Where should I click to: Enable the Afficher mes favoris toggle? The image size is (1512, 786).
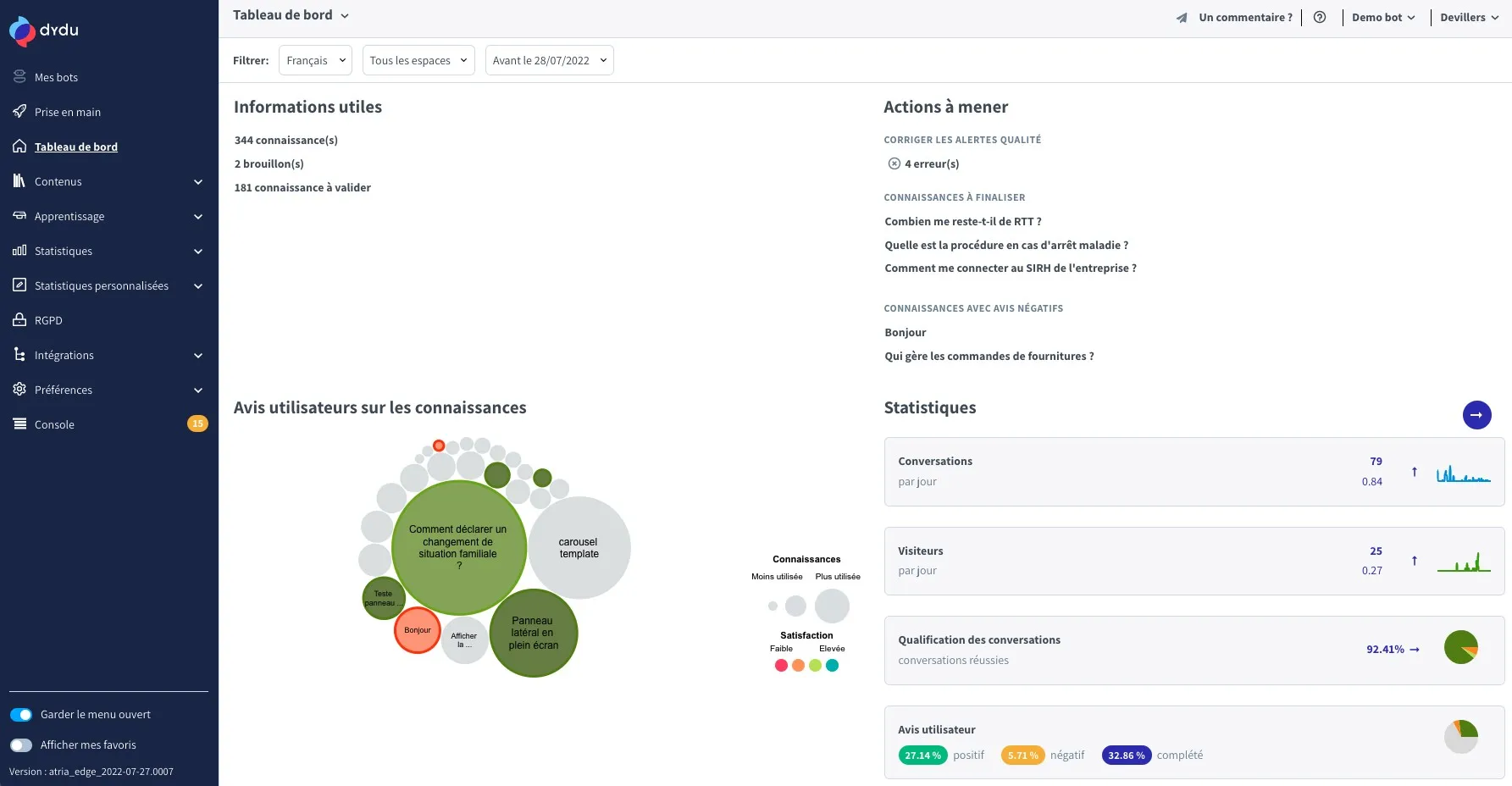coord(21,745)
